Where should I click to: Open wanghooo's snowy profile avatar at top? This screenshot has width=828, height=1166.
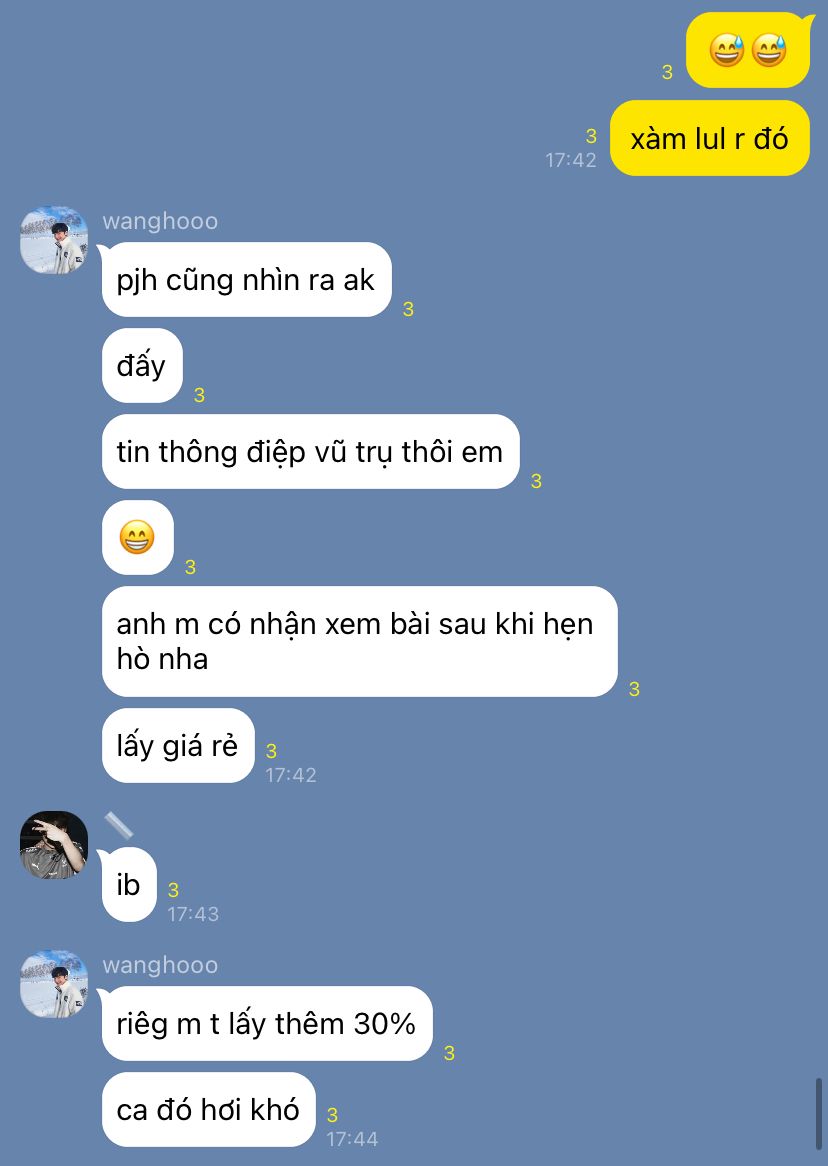54,240
